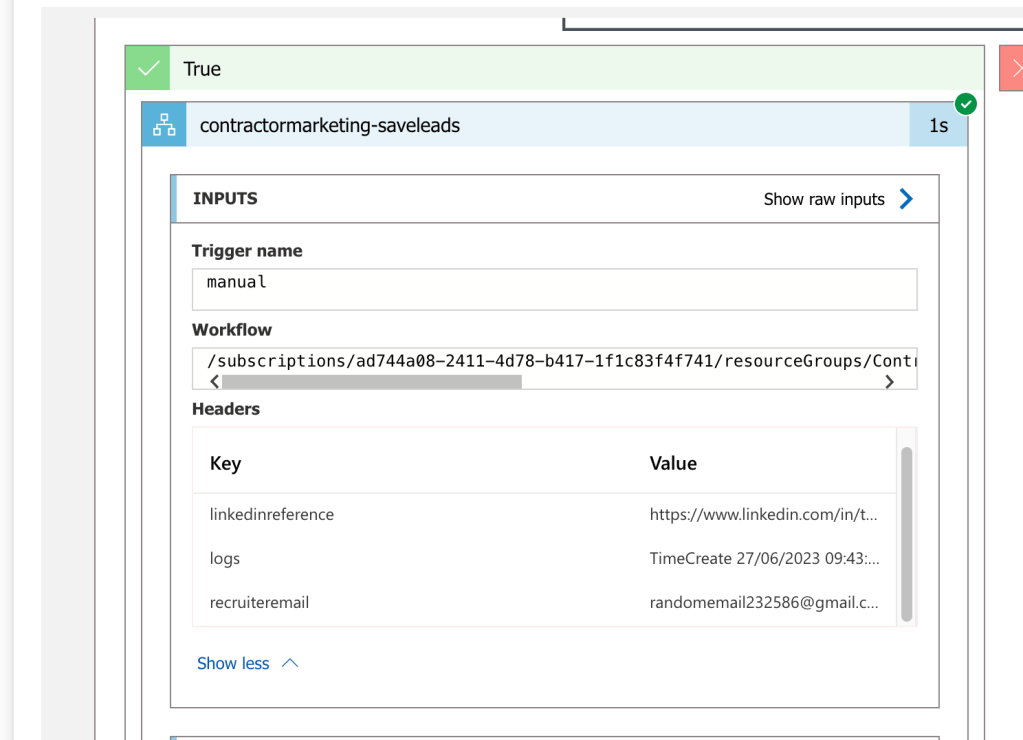This screenshot has height=740, width=1023.
Task: Click the green checkmark icon beside True
Action: click(x=148, y=68)
